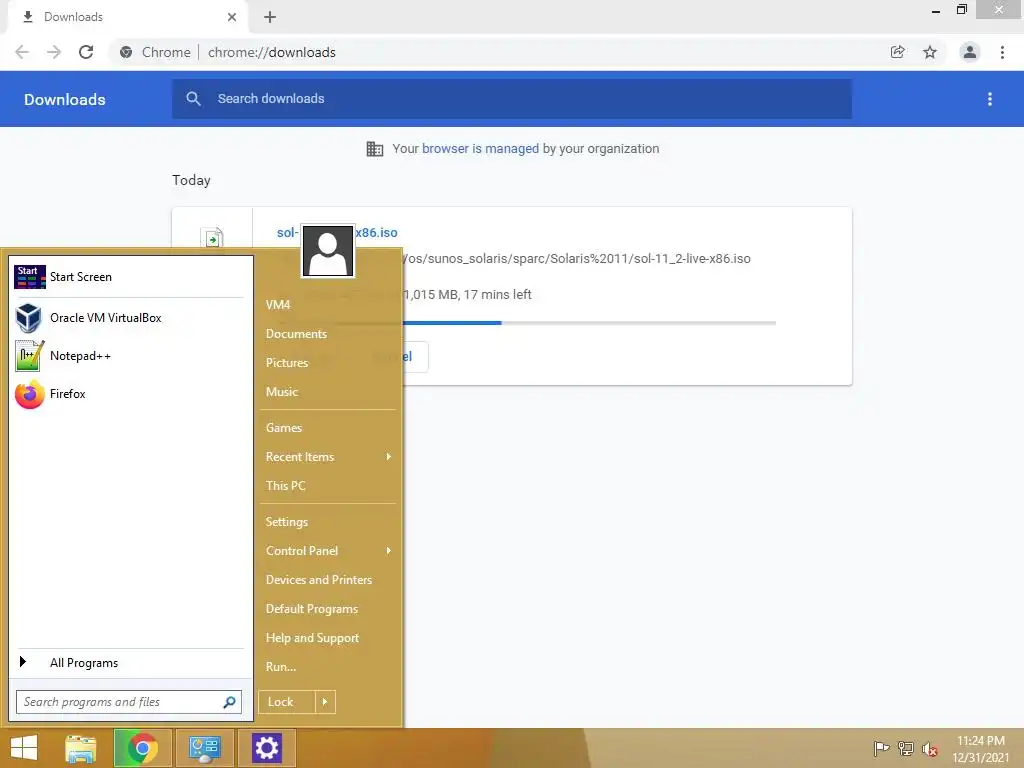The height and width of the screenshot is (768, 1024).
Task: Open File Explorer from taskbar
Action: 80,748
